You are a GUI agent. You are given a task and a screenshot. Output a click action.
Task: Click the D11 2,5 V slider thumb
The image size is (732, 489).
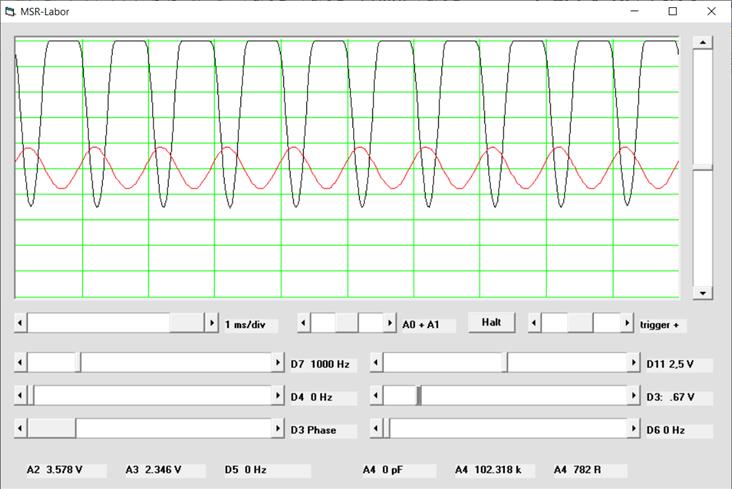point(506,362)
